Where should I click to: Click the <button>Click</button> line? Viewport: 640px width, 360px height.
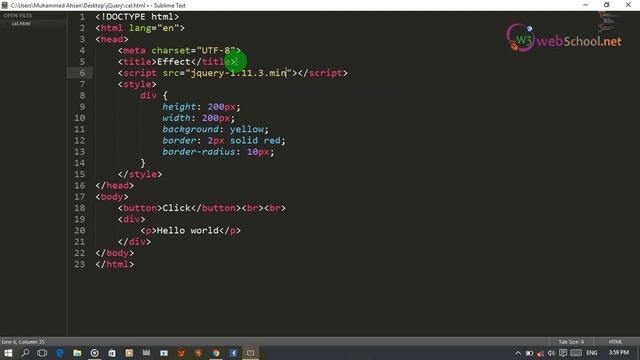coord(202,208)
